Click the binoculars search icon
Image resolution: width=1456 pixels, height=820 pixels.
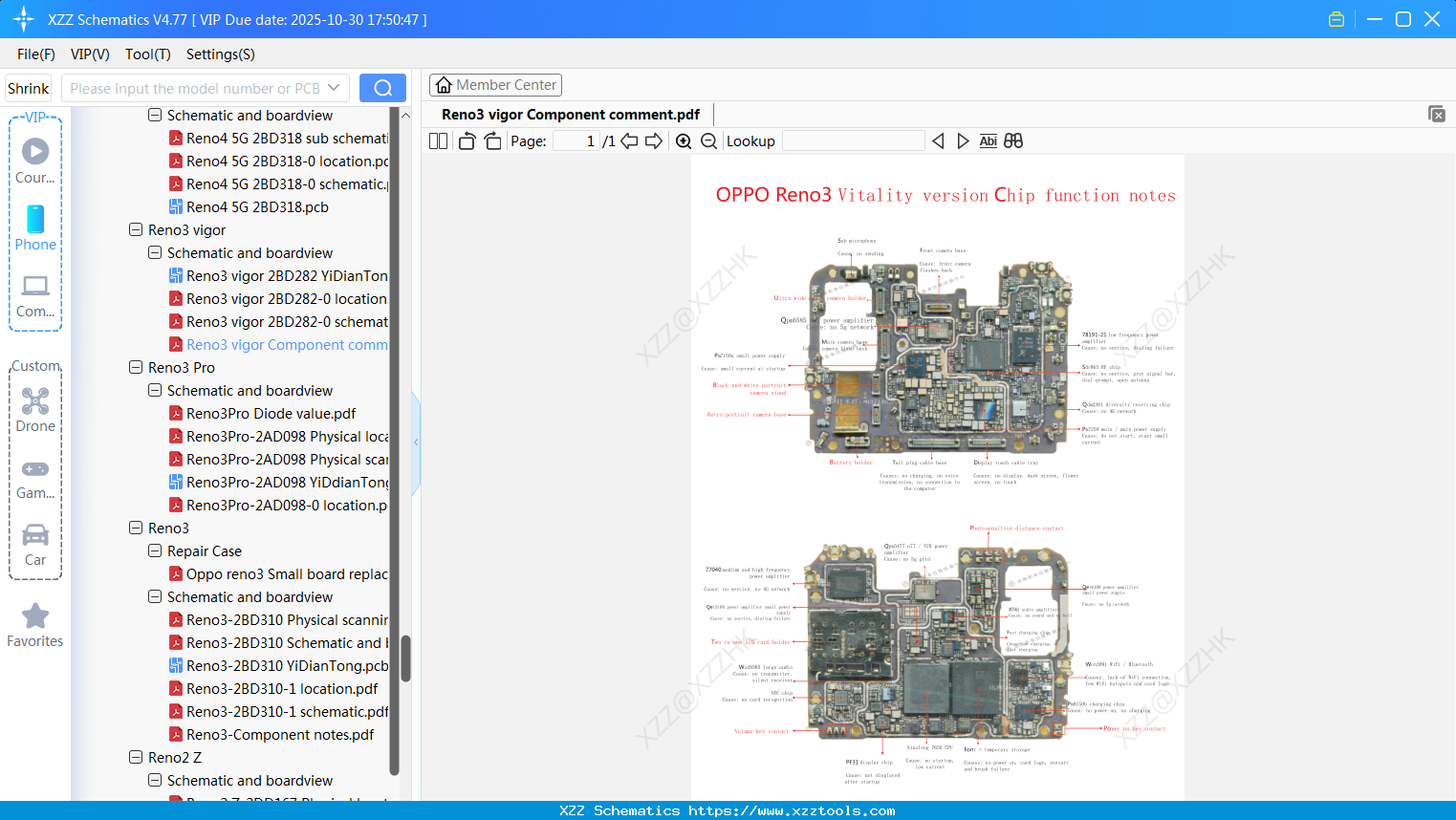(x=1013, y=141)
